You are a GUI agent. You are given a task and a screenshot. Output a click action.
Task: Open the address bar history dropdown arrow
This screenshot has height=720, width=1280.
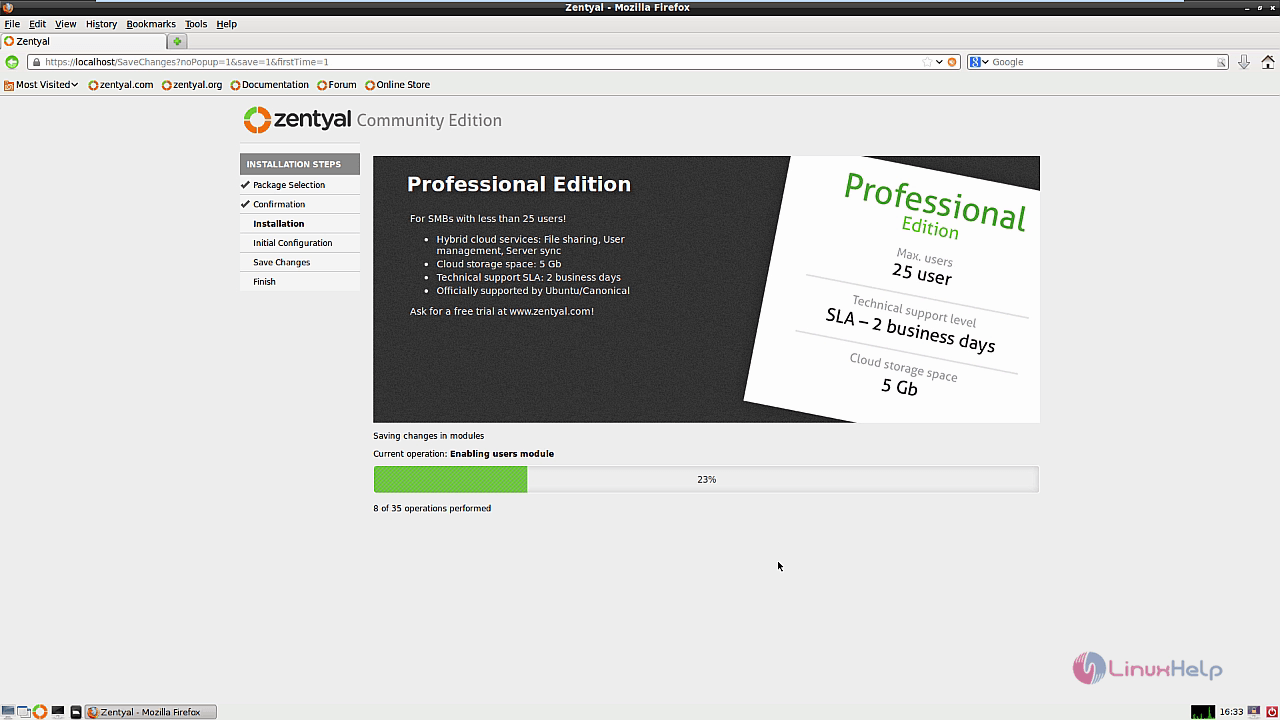coord(939,62)
